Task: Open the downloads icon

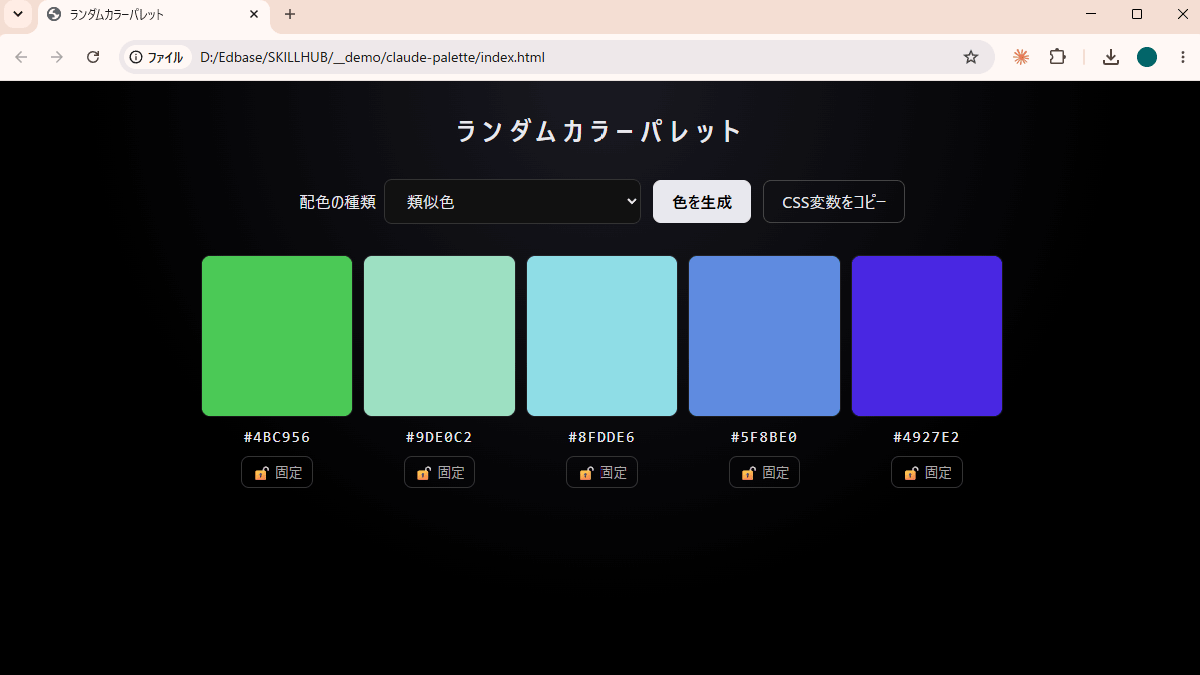Action: click(x=1111, y=57)
